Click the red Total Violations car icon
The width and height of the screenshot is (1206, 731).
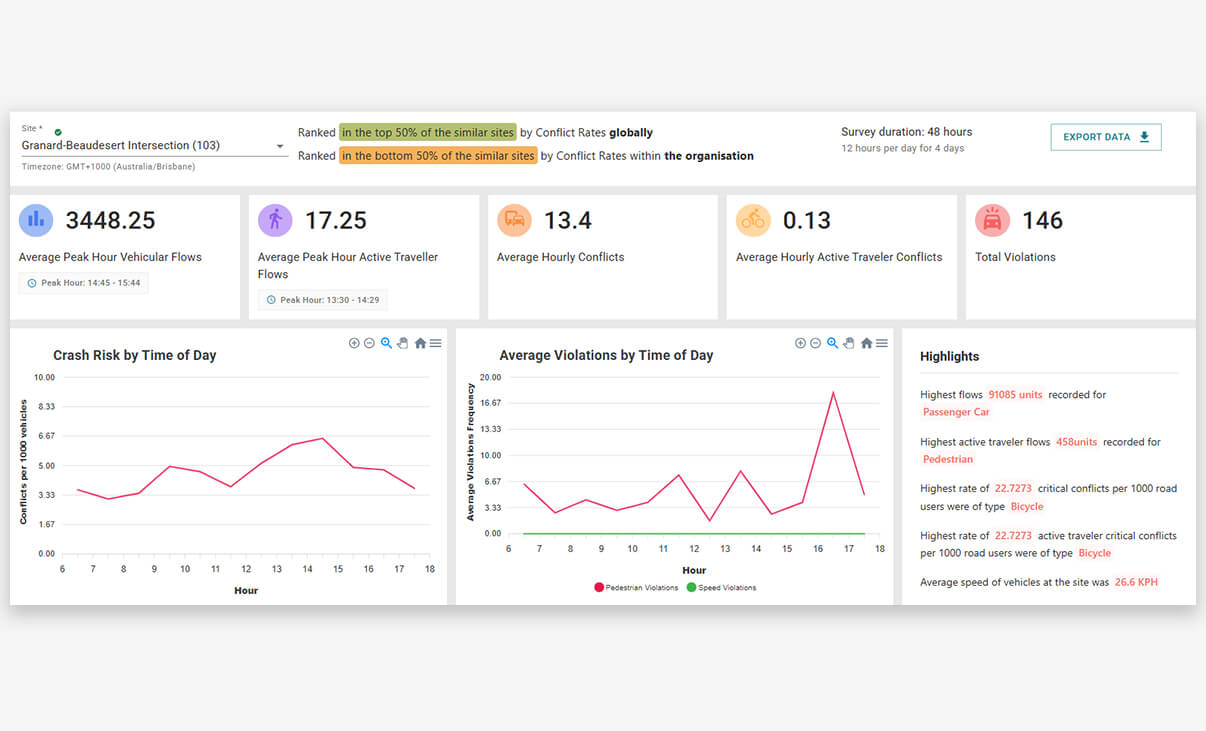[992, 220]
